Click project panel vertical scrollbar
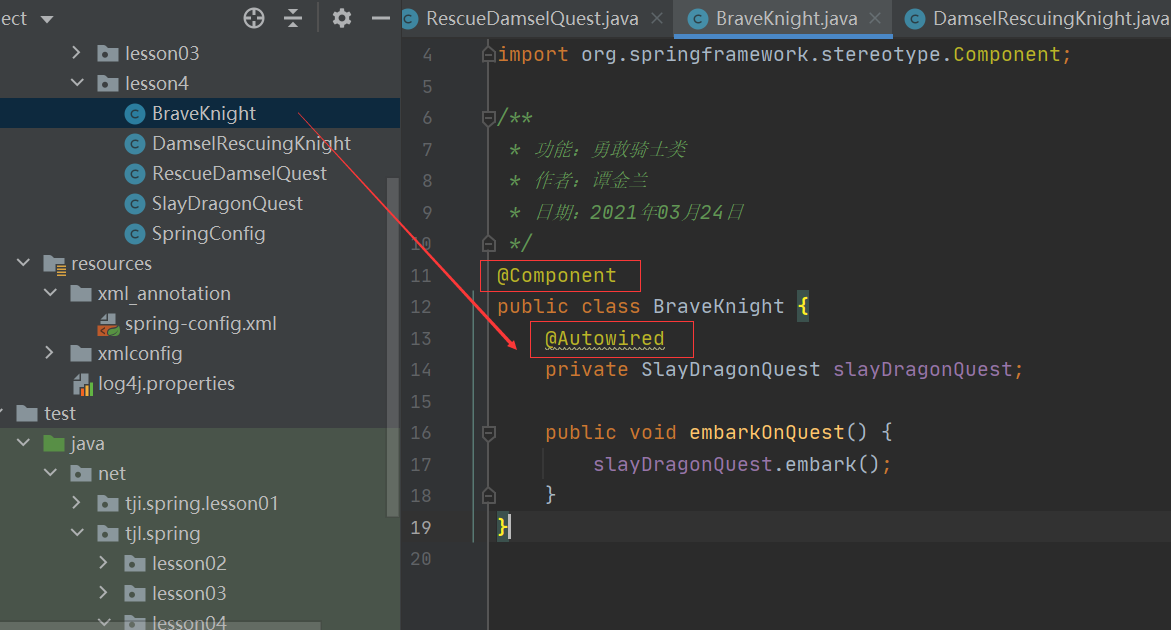Screen dimensions: 1171x630 click(x=393, y=347)
